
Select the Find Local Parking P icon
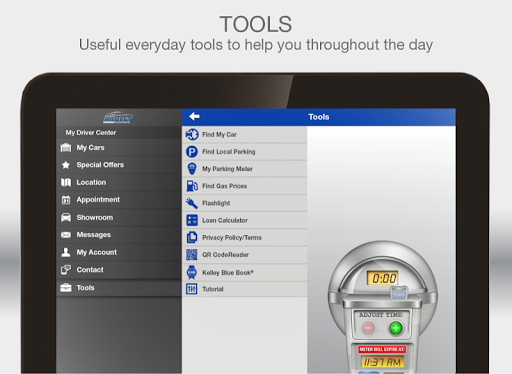click(192, 152)
